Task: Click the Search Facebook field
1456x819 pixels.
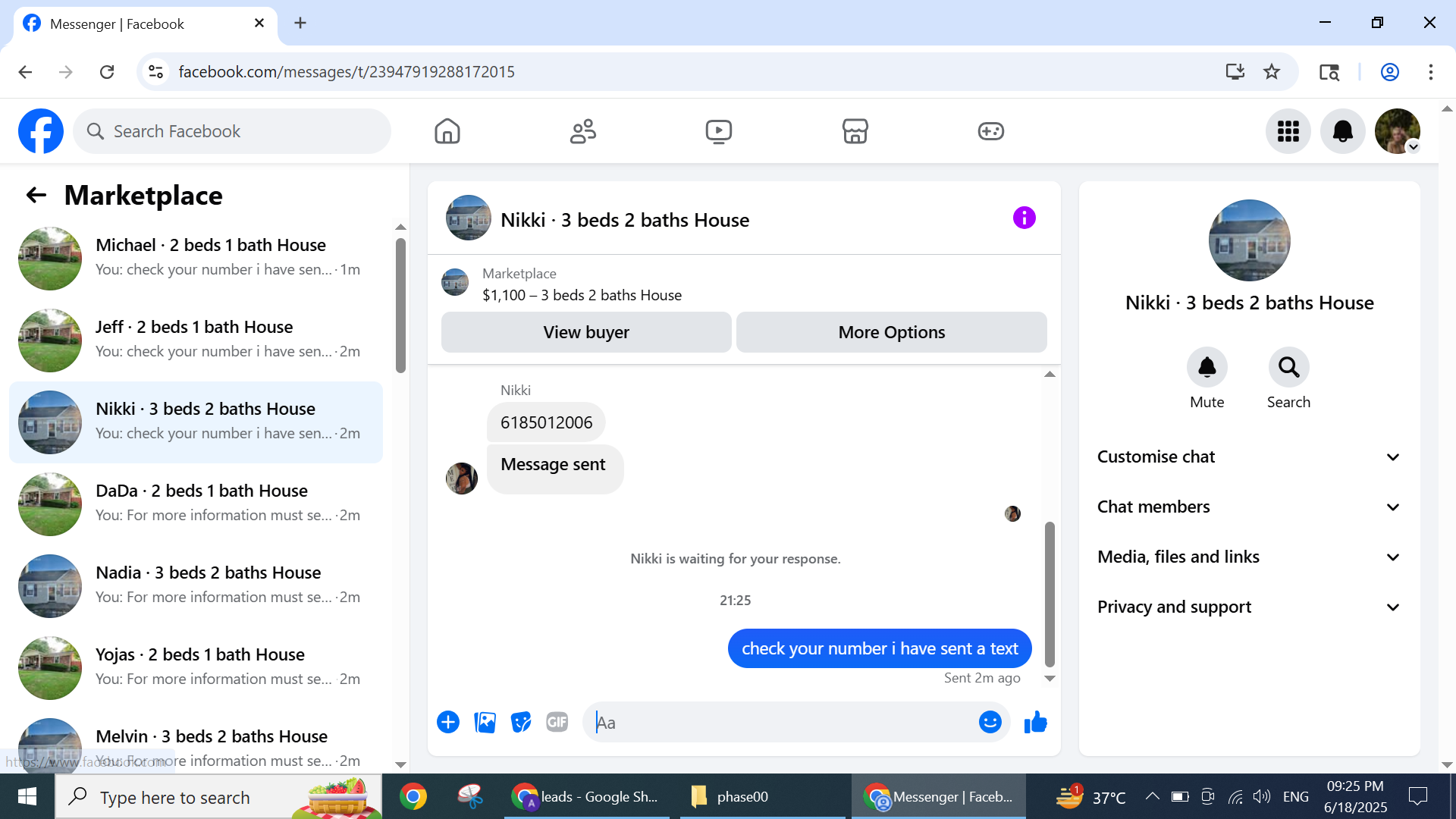Action: click(x=232, y=131)
